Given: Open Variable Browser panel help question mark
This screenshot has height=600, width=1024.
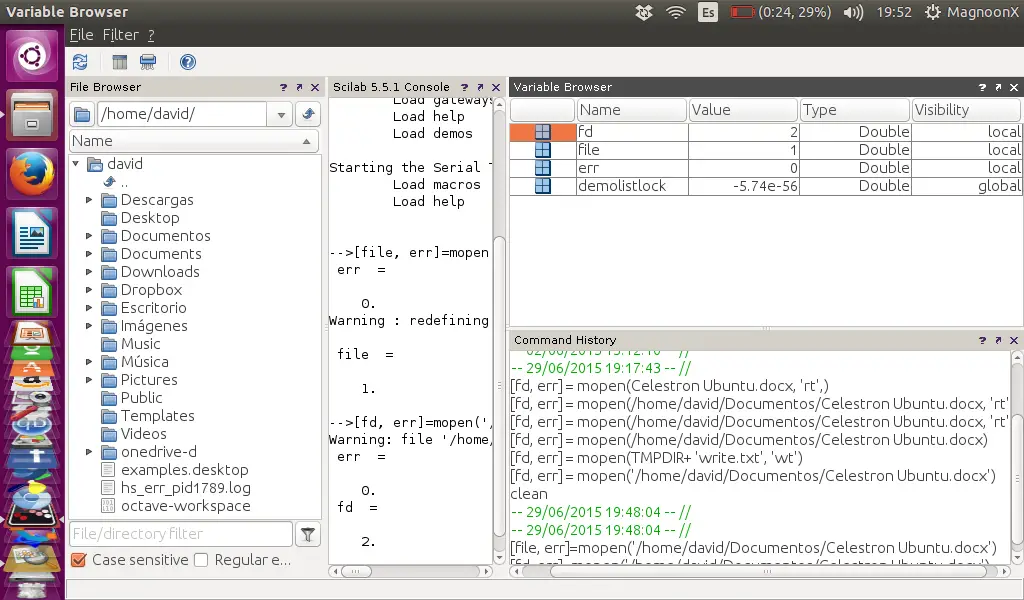Looking at the screenshot, I should pyautogui.click(x=982, y=87).
